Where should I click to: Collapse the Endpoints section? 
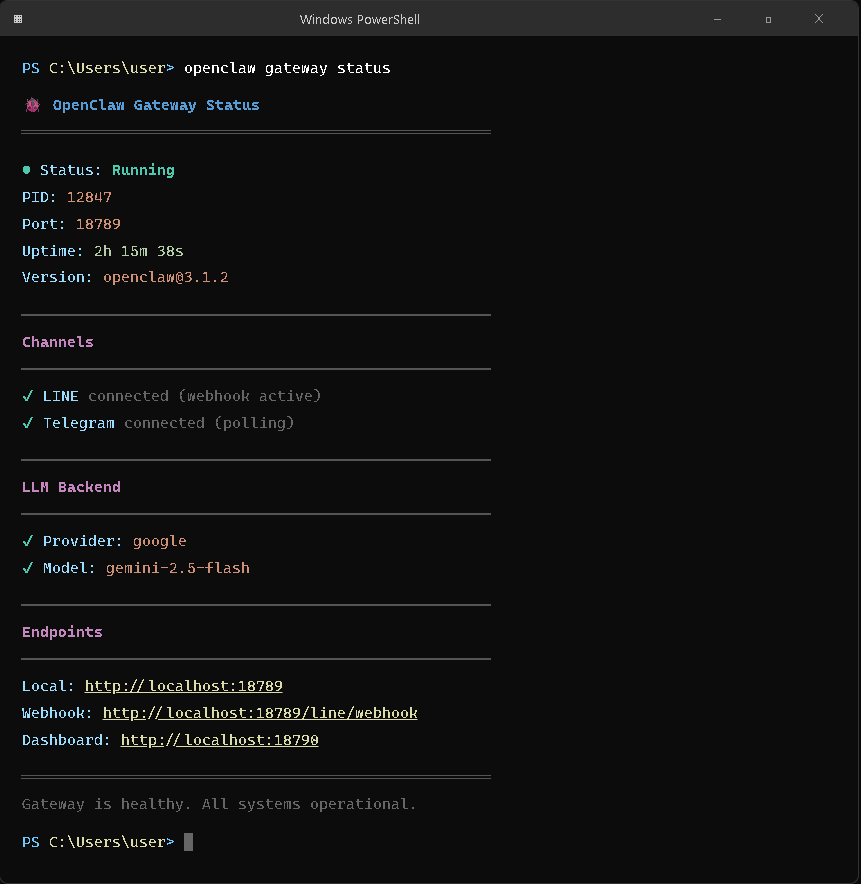tap(62, 631)
